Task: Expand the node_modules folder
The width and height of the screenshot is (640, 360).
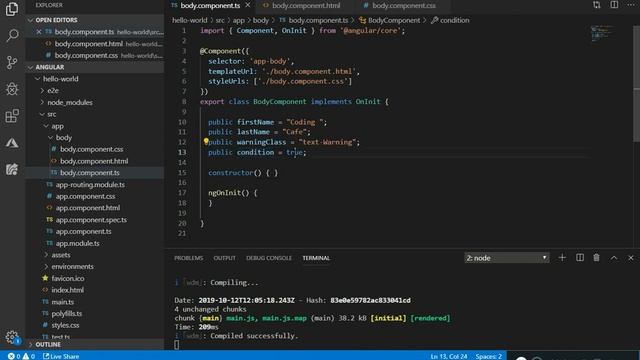Action: tap(42, 102)
